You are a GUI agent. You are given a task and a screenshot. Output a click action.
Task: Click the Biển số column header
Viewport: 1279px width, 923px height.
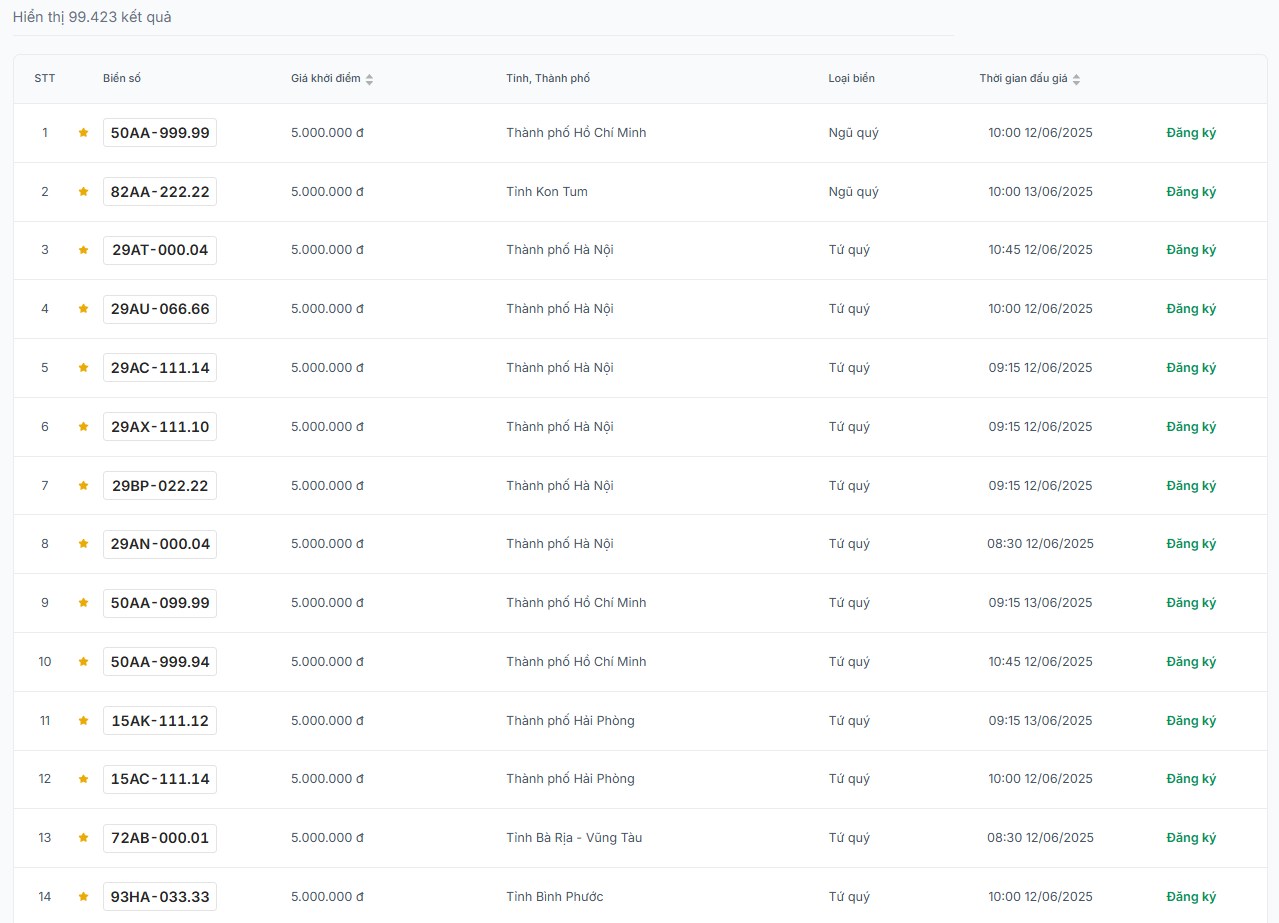(x=122, y=79)
